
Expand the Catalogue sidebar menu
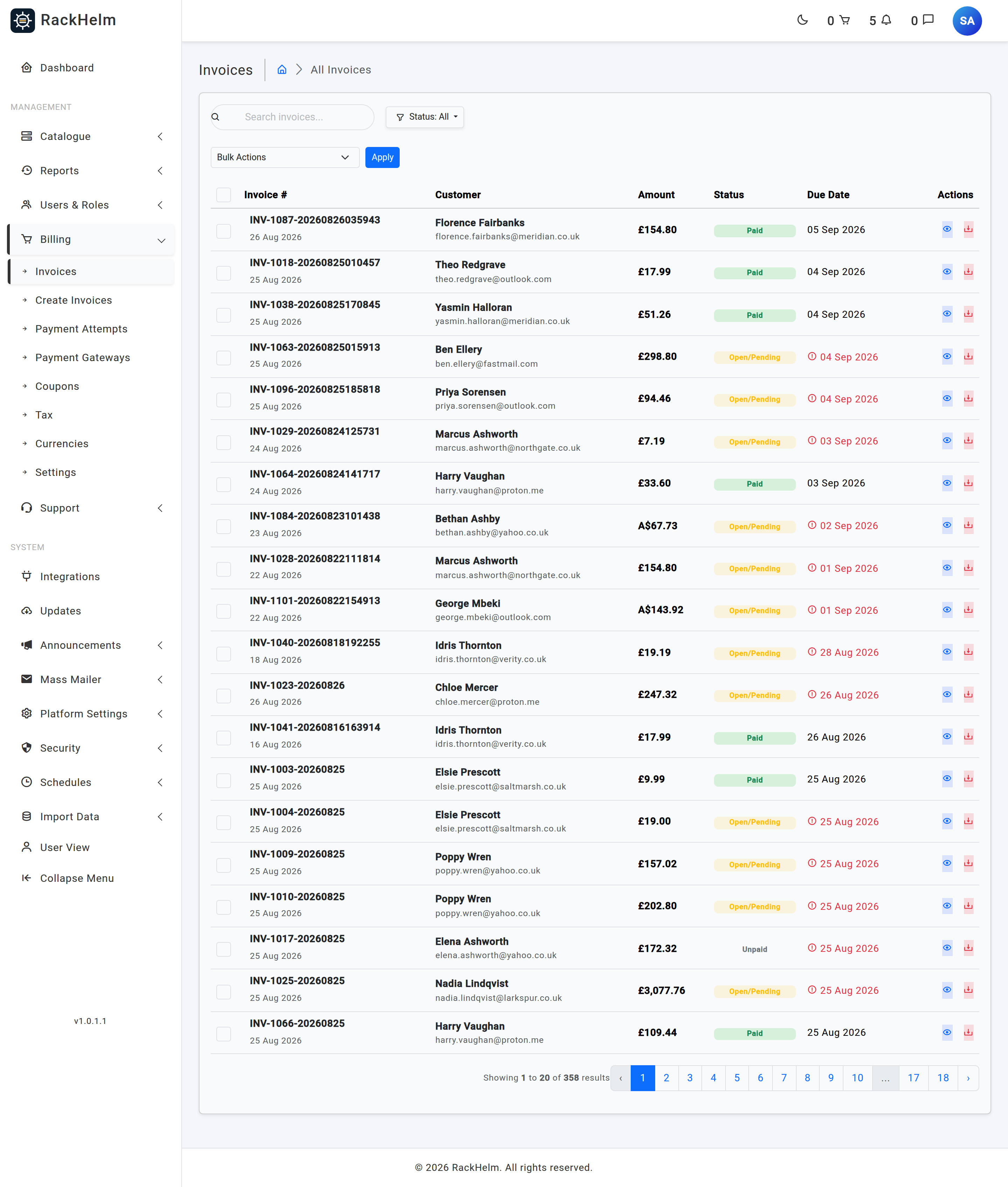pyautogui.click(x=91, y=136)
